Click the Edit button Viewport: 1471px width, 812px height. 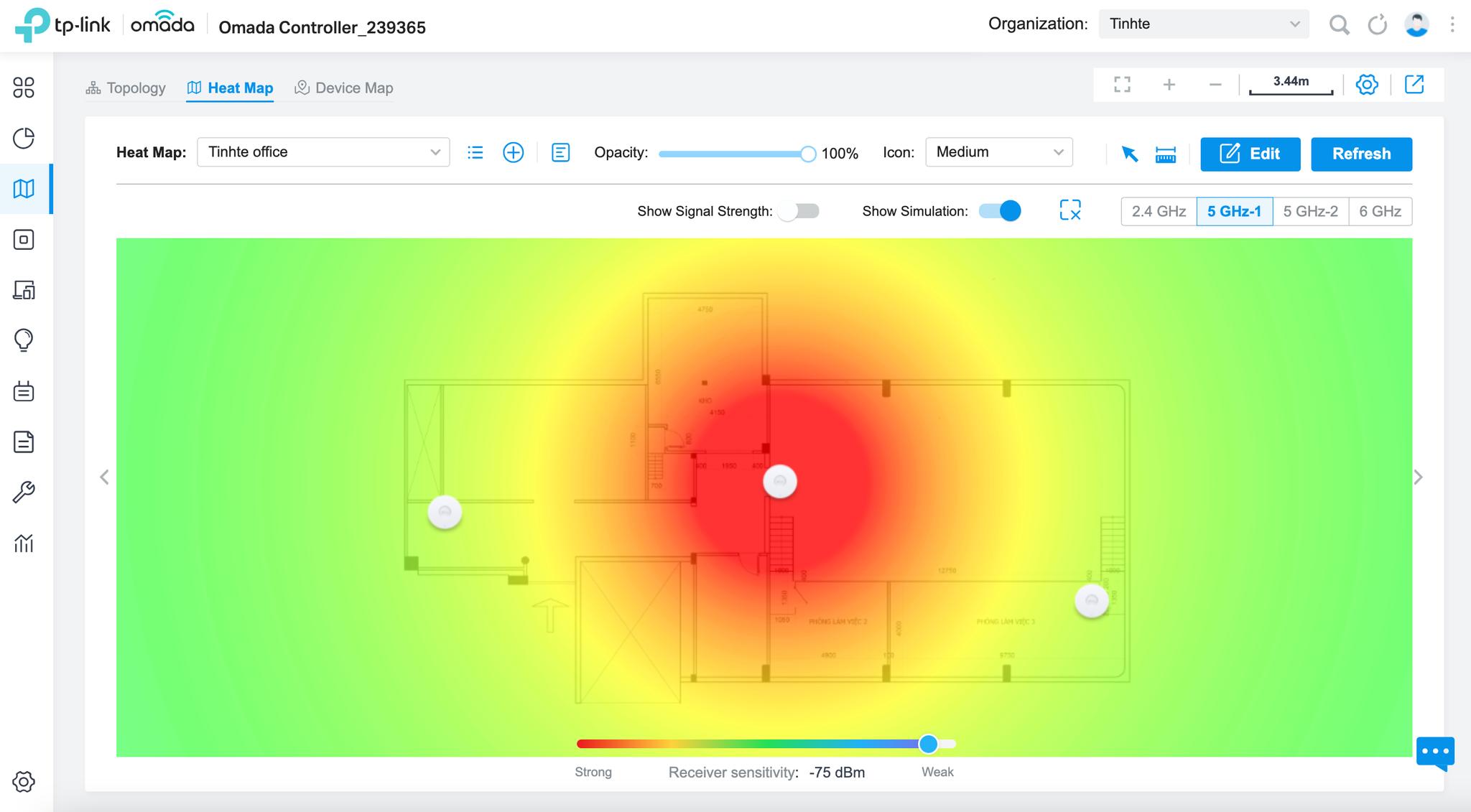point(1250,154)
